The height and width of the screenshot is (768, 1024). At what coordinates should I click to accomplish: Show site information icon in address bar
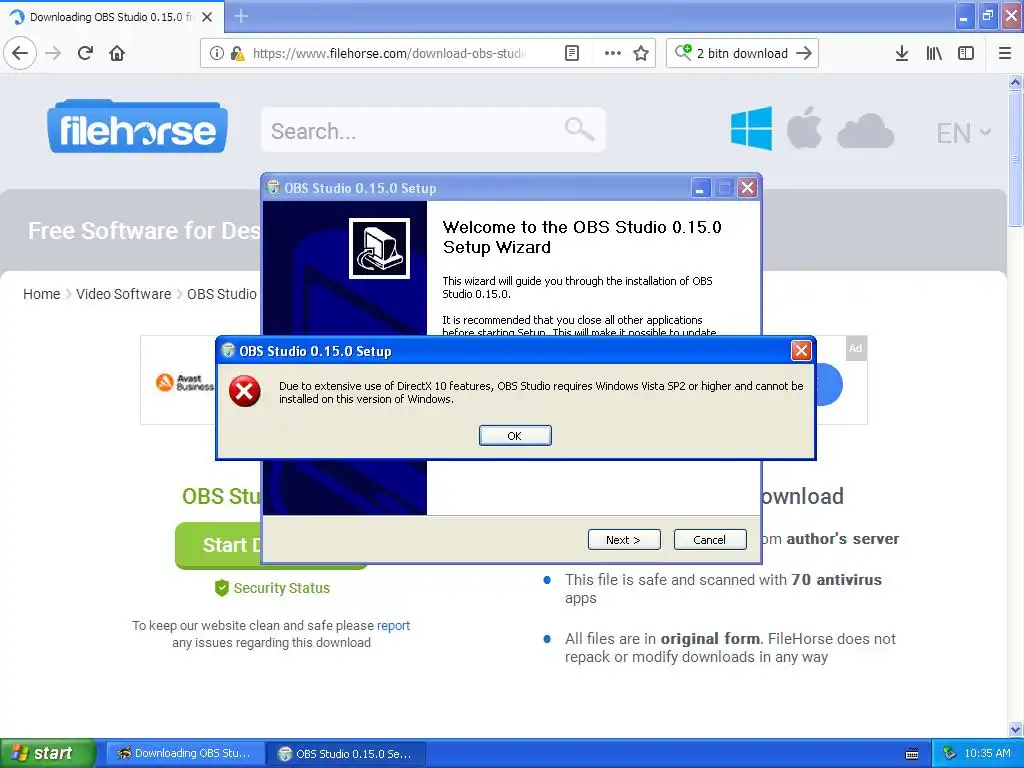(x=216, y=54)
